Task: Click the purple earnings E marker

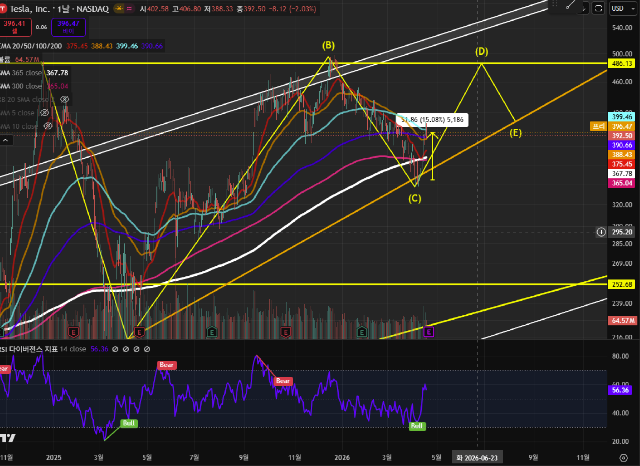Action: pos(428,332)
